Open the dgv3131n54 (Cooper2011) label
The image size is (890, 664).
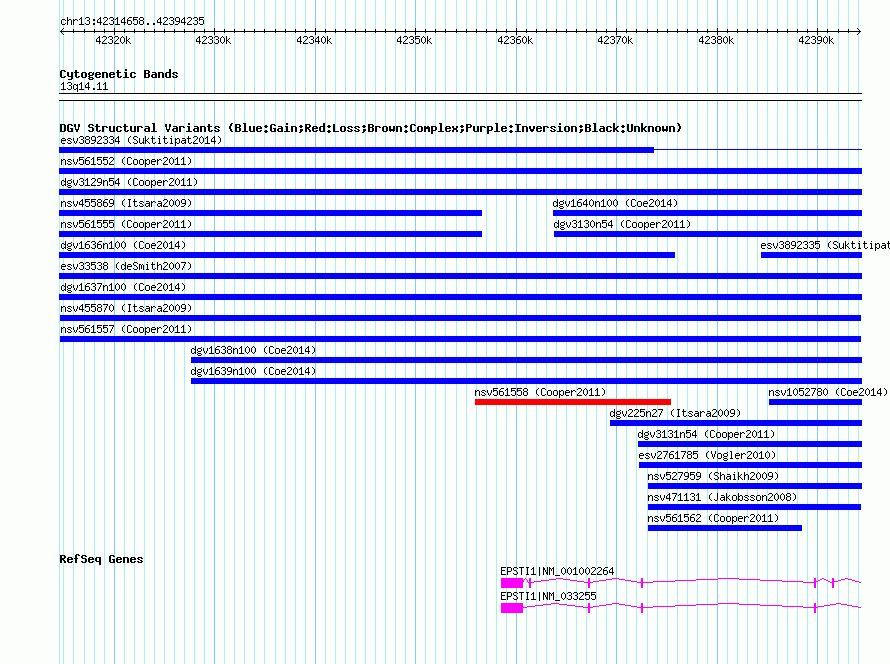click(706, 434)
